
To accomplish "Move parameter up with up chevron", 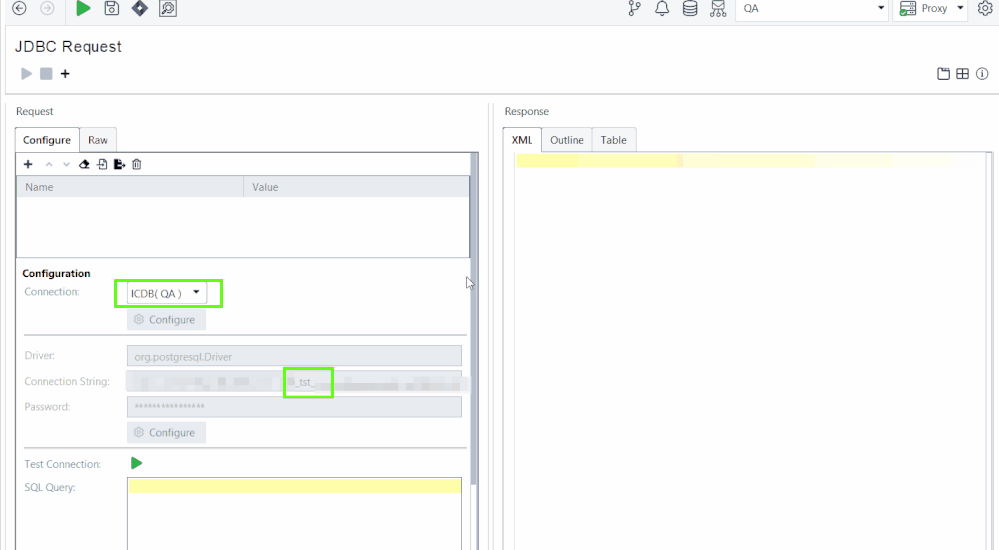I will (x=48, y=164).
